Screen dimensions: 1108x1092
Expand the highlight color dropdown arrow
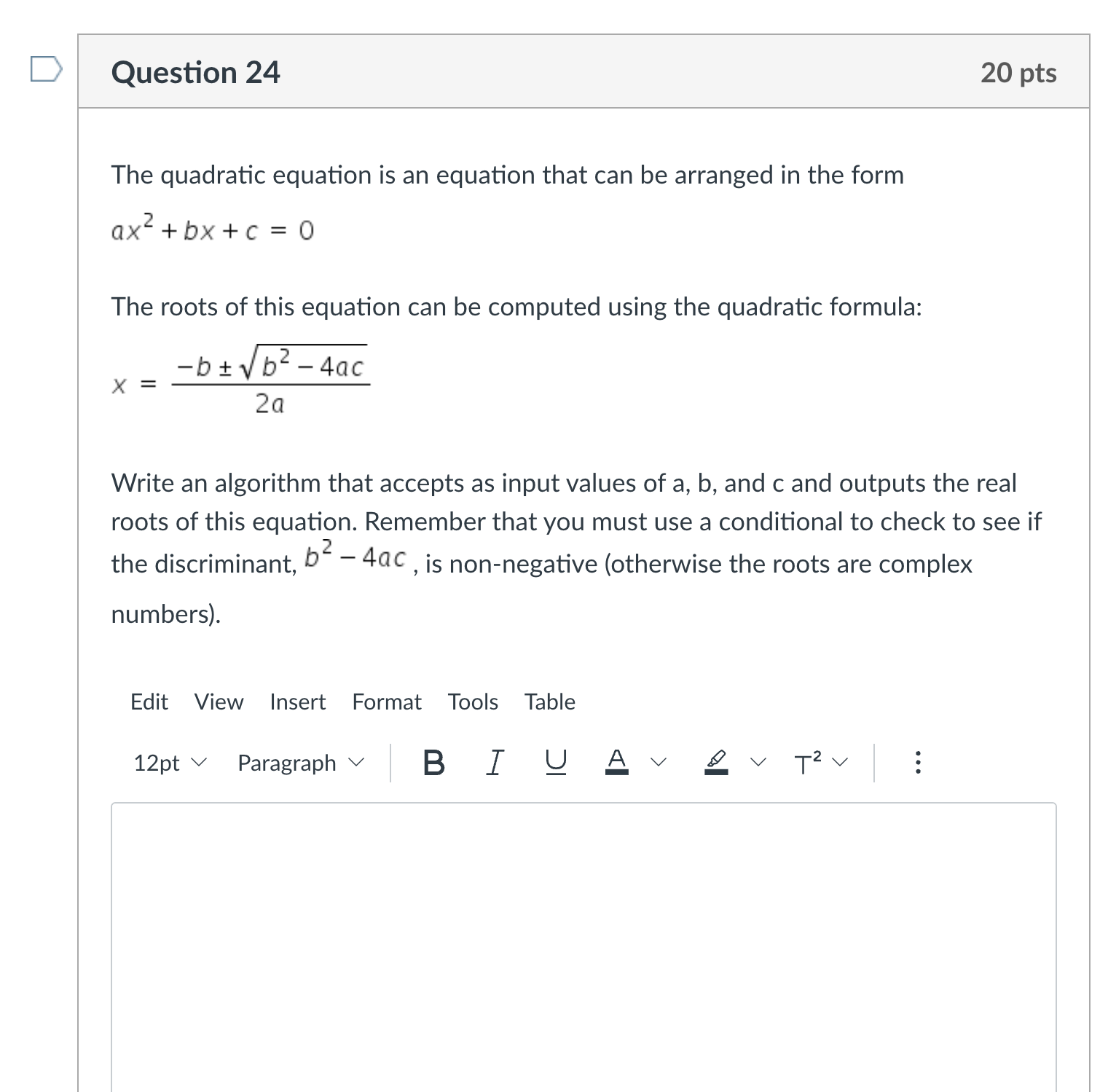click(x=758, y=763)
